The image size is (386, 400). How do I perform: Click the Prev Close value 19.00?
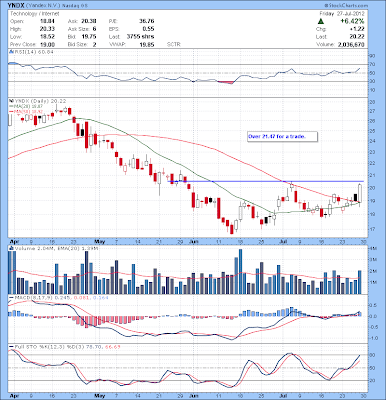48,44
